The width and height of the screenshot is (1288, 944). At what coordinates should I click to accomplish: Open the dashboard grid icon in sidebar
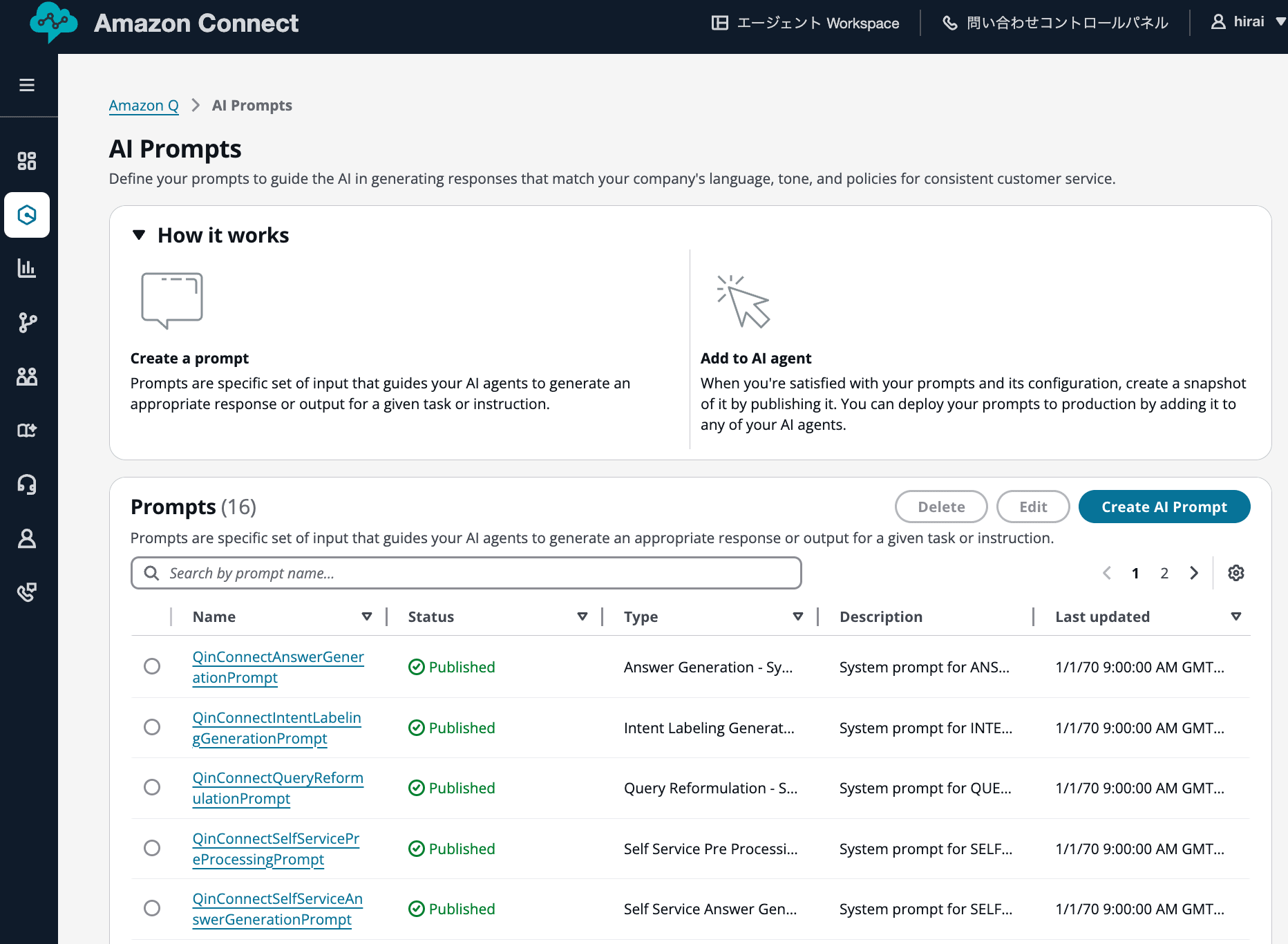click(x=27, y=161)
